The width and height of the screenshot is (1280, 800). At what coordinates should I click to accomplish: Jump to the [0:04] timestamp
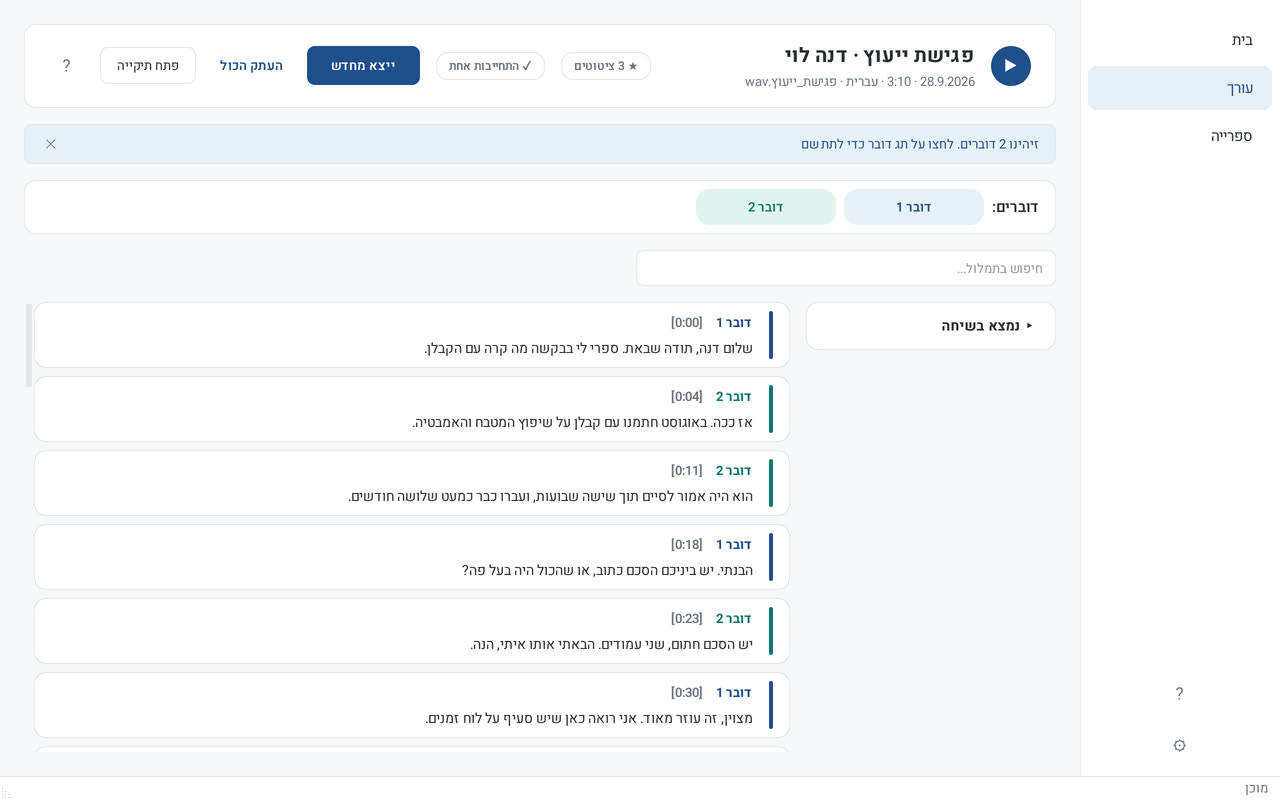pos(687,397)
